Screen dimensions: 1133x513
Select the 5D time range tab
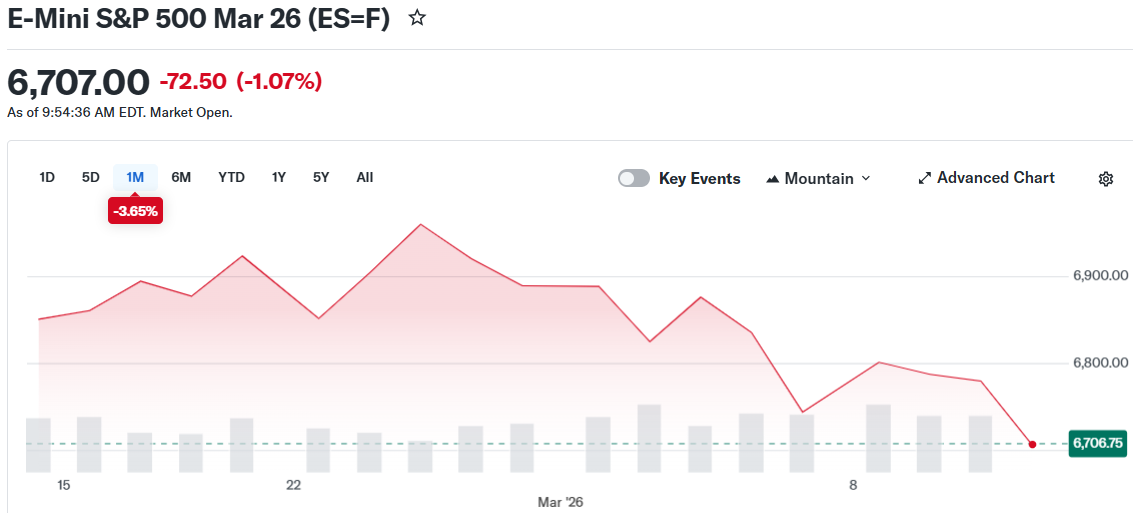[x=91, y=177]
